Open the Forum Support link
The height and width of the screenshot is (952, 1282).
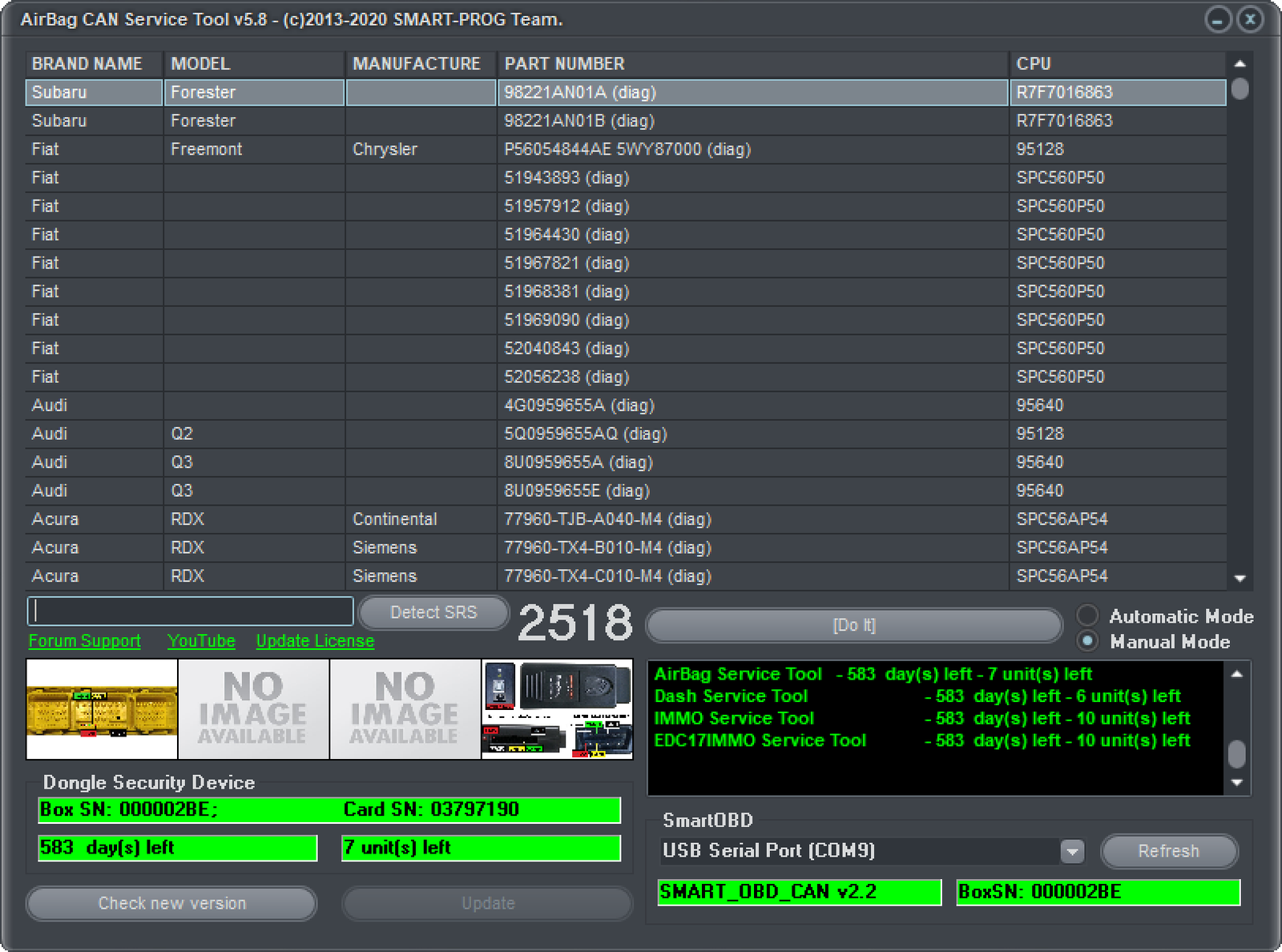[x=85, y=641]
